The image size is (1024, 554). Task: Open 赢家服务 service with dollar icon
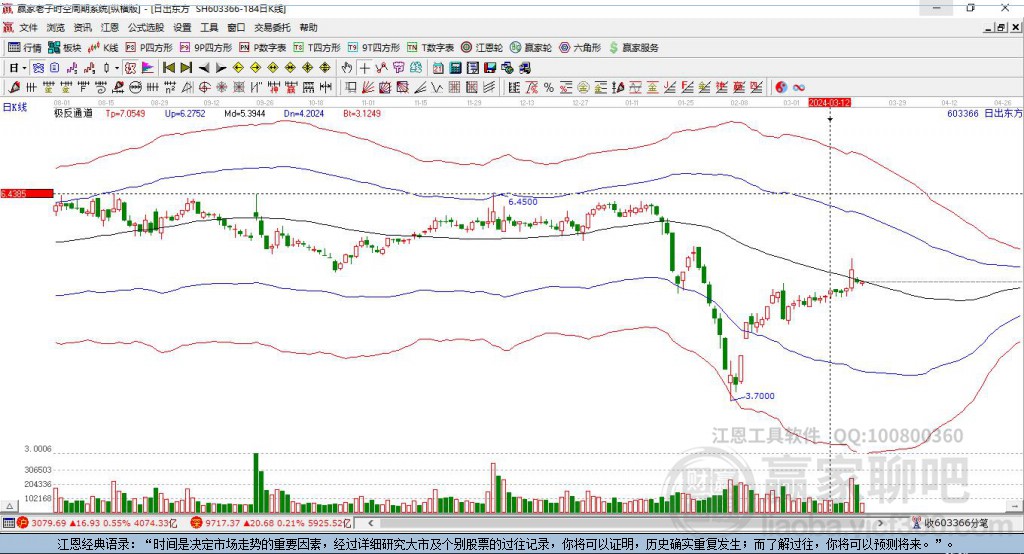(x=633, y=48)
